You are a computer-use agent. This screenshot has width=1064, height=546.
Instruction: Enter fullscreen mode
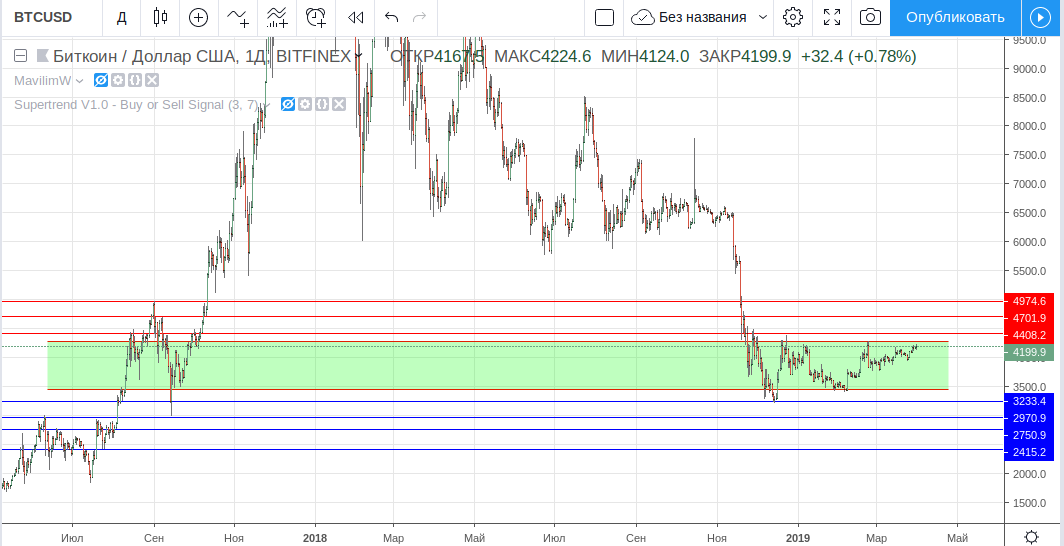[x=832, y=17]
